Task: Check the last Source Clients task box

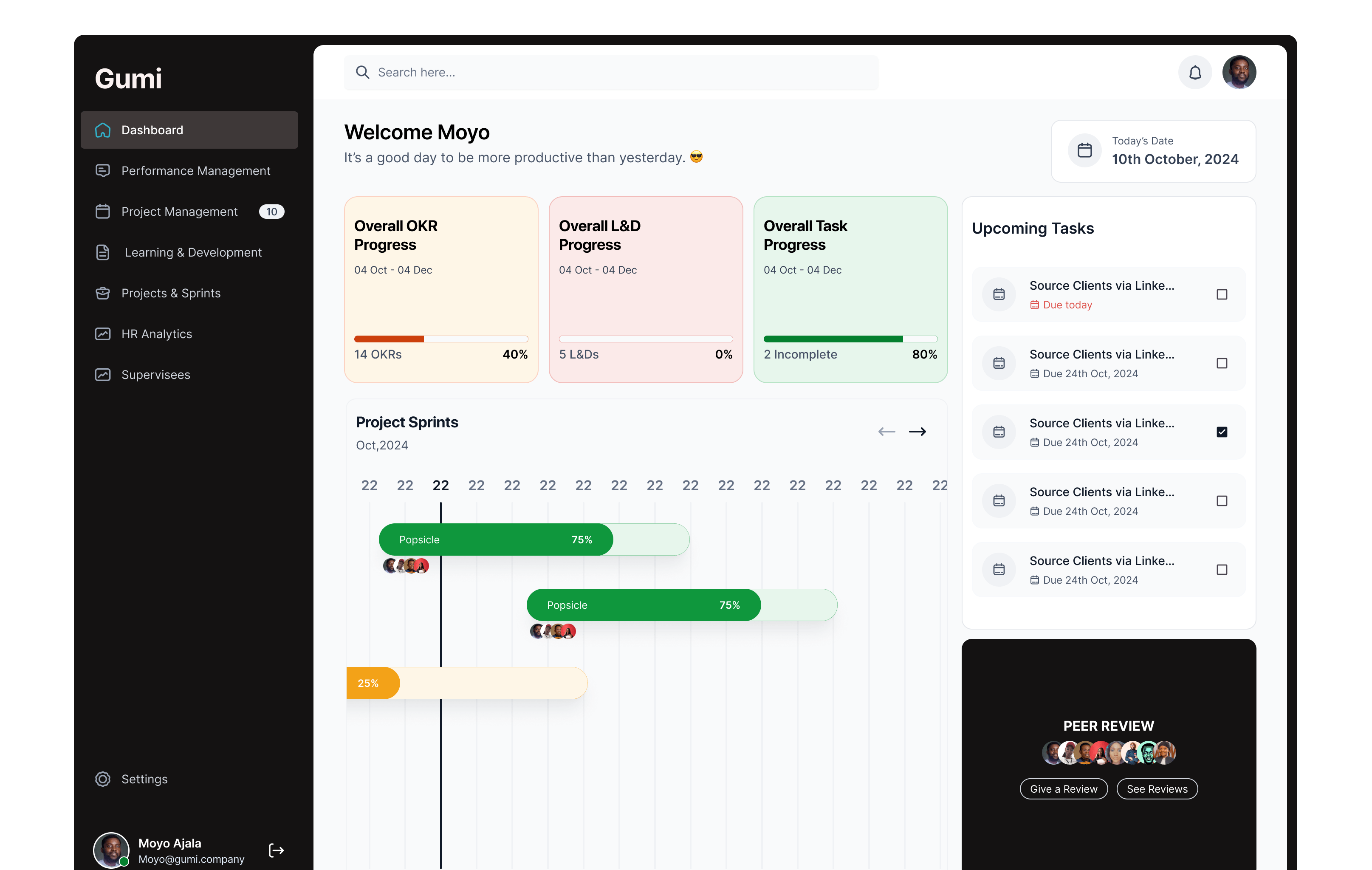Action: [x=1222, y=569]
